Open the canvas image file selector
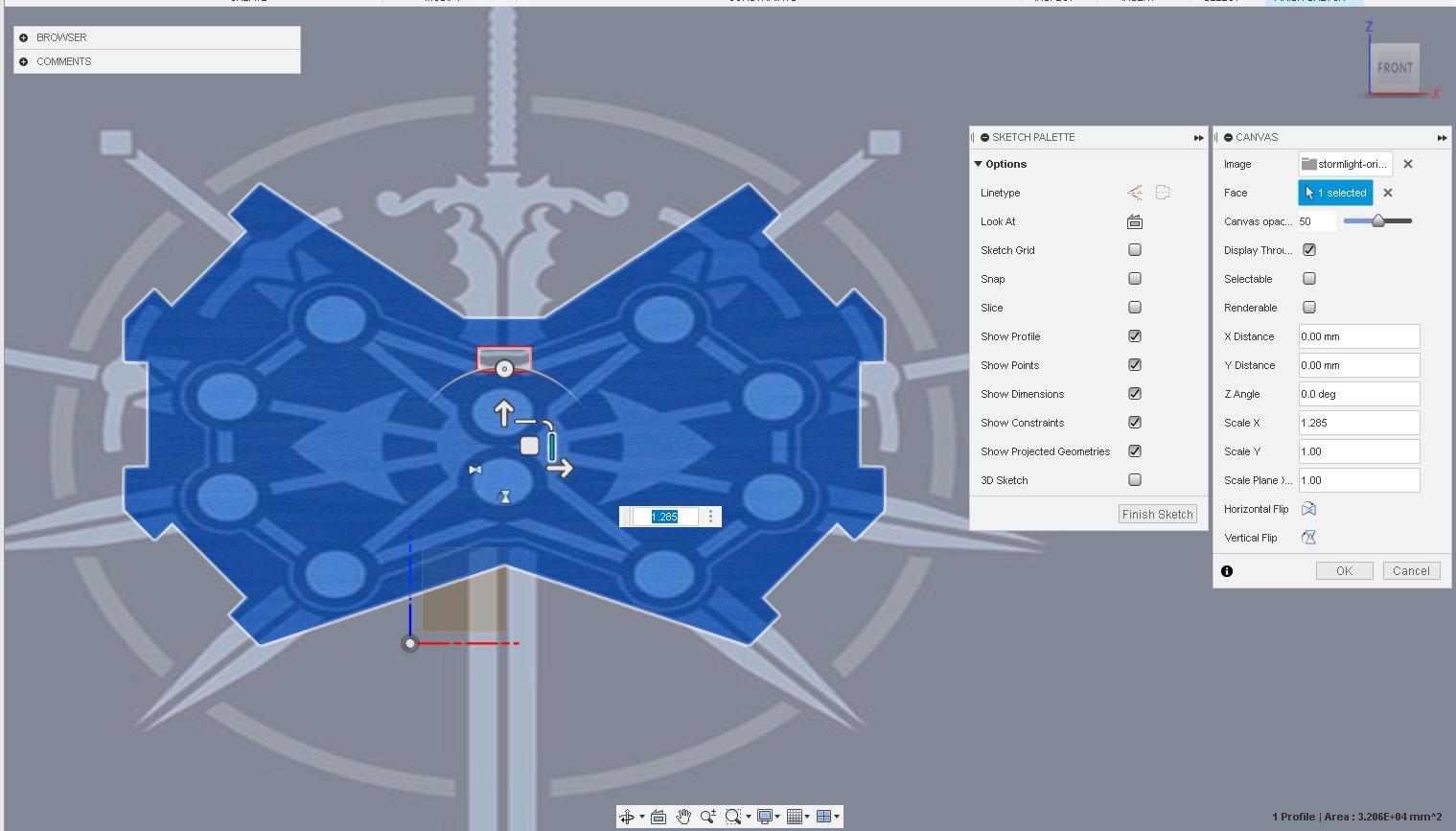Screen dimensions: 1456x831 [1345, 164]
